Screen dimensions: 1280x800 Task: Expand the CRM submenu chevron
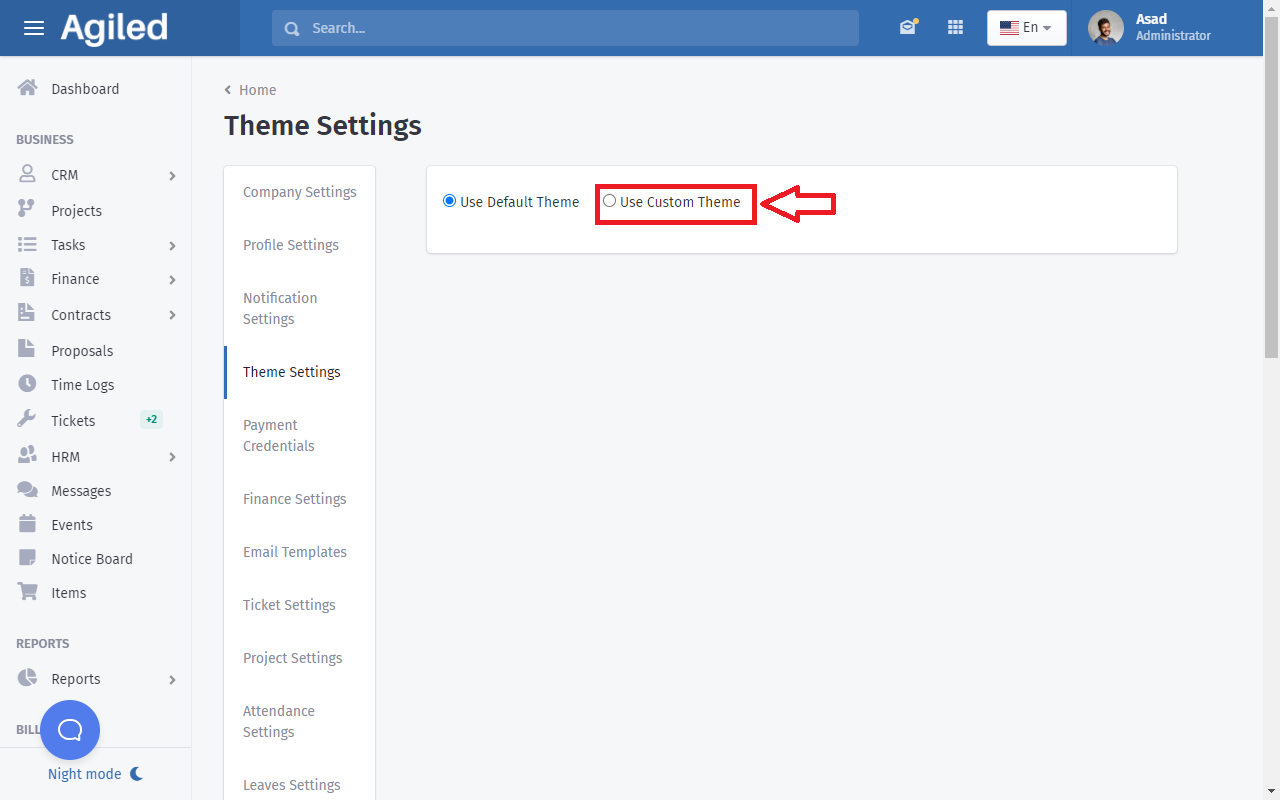point(172,176)
